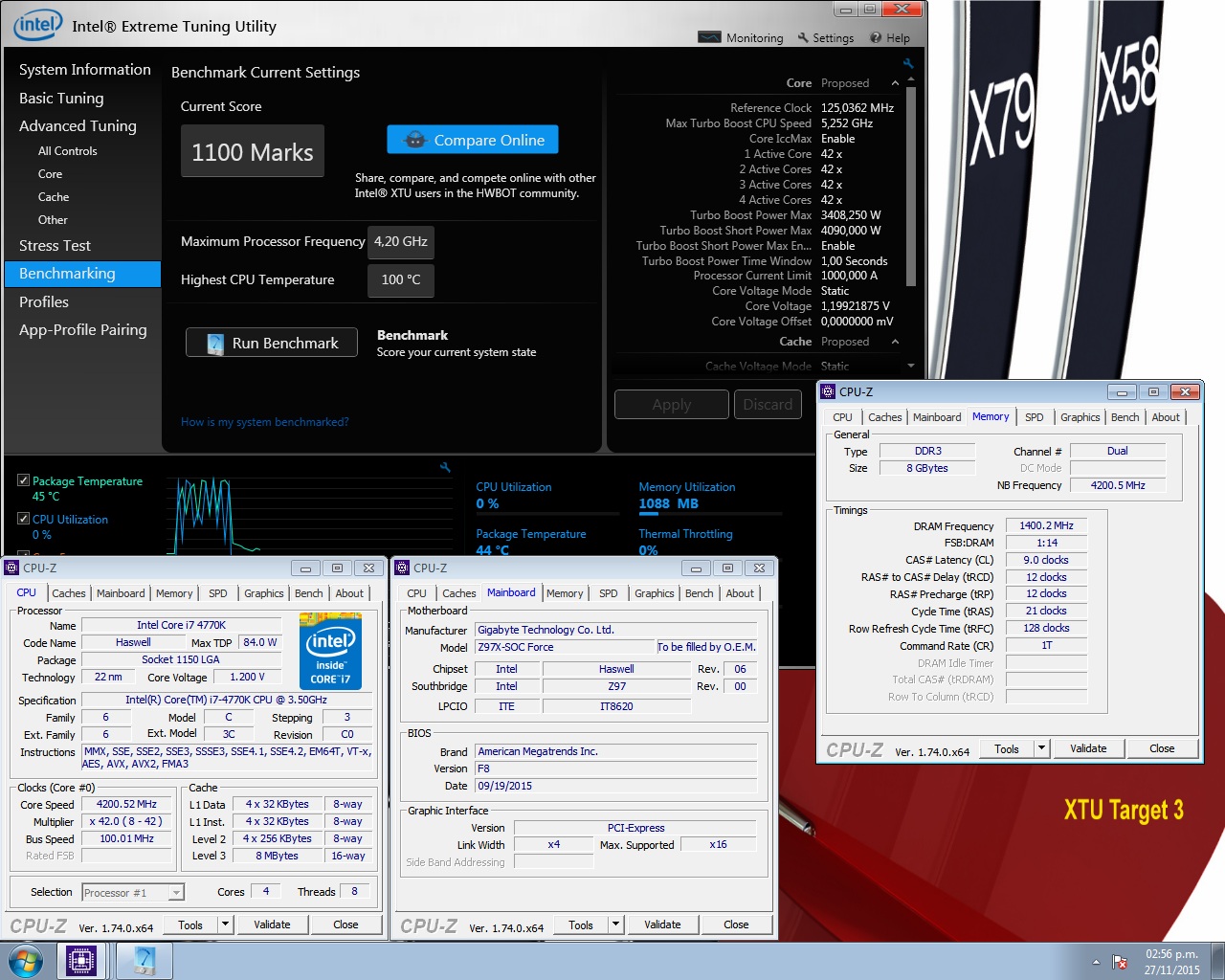The height and width of the screenshot is (980, 1225).
Task: Click Maximum Processor Frequency value 4,20 GHz
Action: [x=401, y=242]
